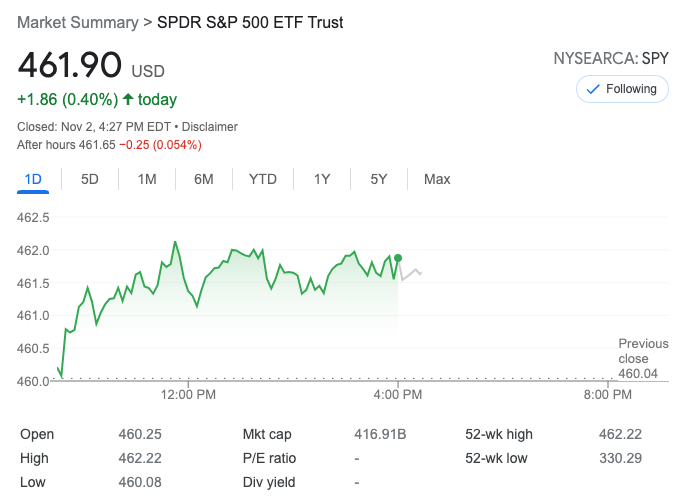Screen dimensions: 685x498
Task: Click the chart peak near 12:00 PM
Action: 175,242
